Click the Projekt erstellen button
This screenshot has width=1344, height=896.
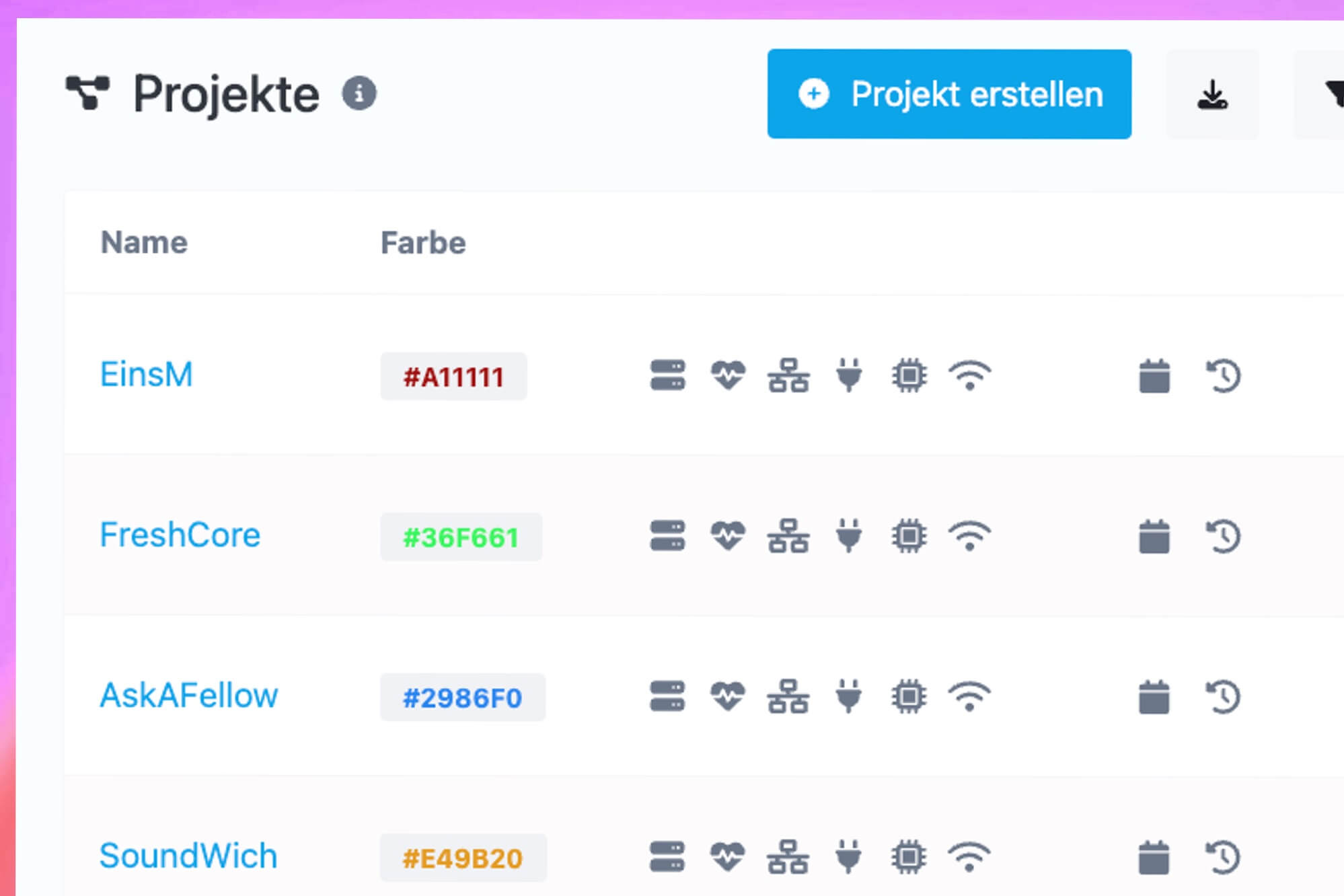[949, 94]
